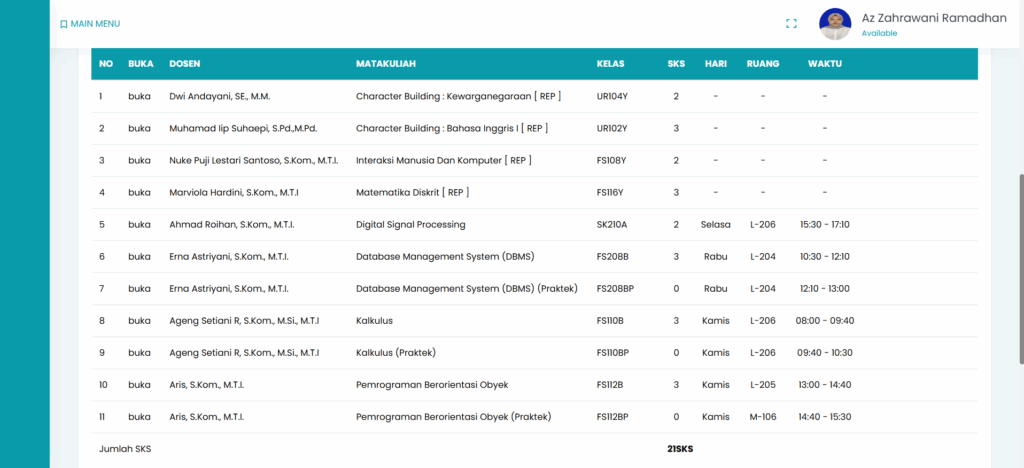
Task: Select the Digital Signal Processing course row
Action: pos(410,225)
